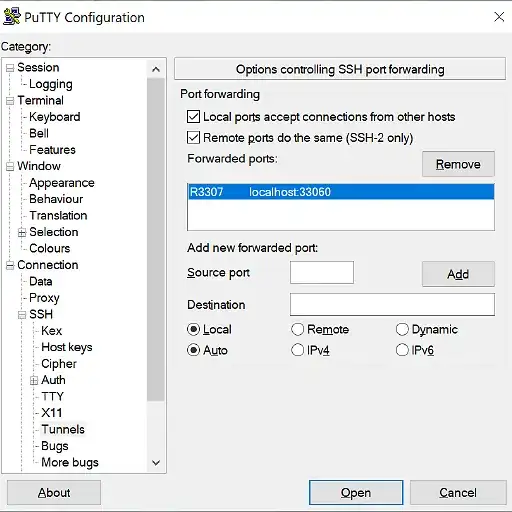Open the Window category
Viewport: 512px width, 512px height.
[x=39, y=166]
